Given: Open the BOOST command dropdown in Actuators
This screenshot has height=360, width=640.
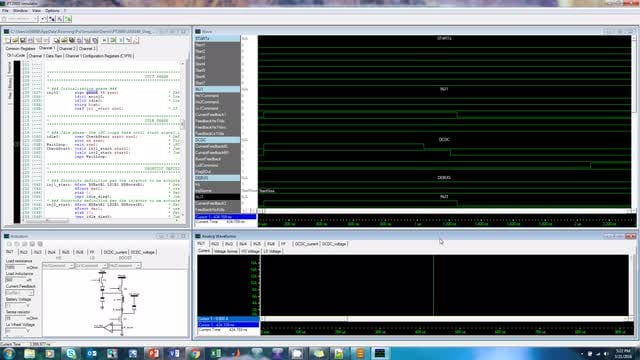Looking at the screenshot, I should [125, 266].
